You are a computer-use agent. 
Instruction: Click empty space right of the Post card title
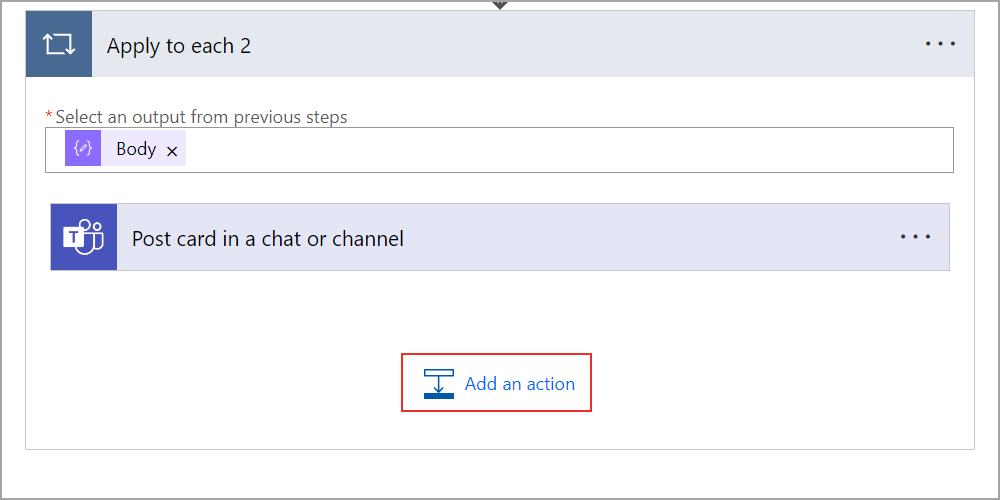click(650, 238)
